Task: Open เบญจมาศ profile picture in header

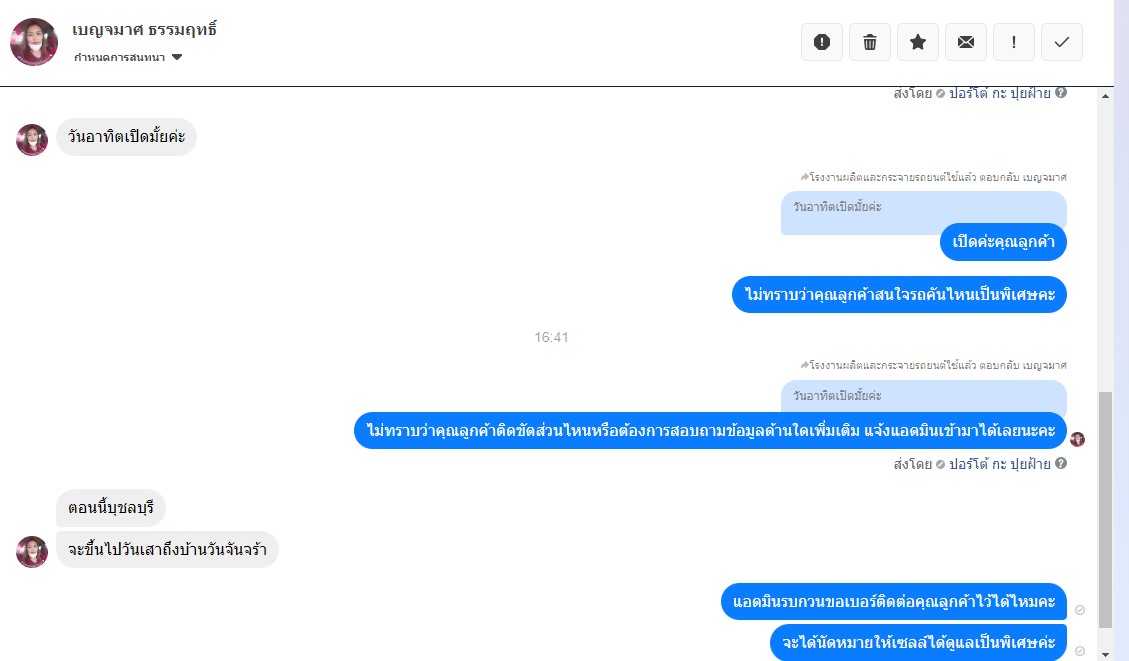Action: pos(34,42)
